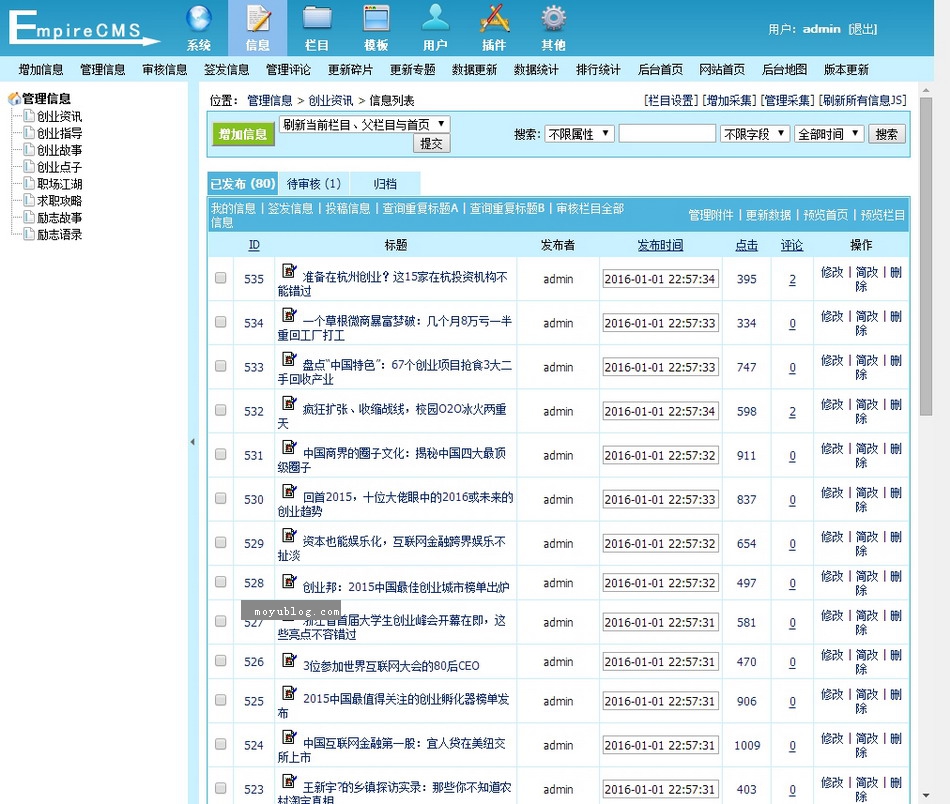950x804 pixels.
Task: Sort by the 点击 column header
Action: pos(746,245)
